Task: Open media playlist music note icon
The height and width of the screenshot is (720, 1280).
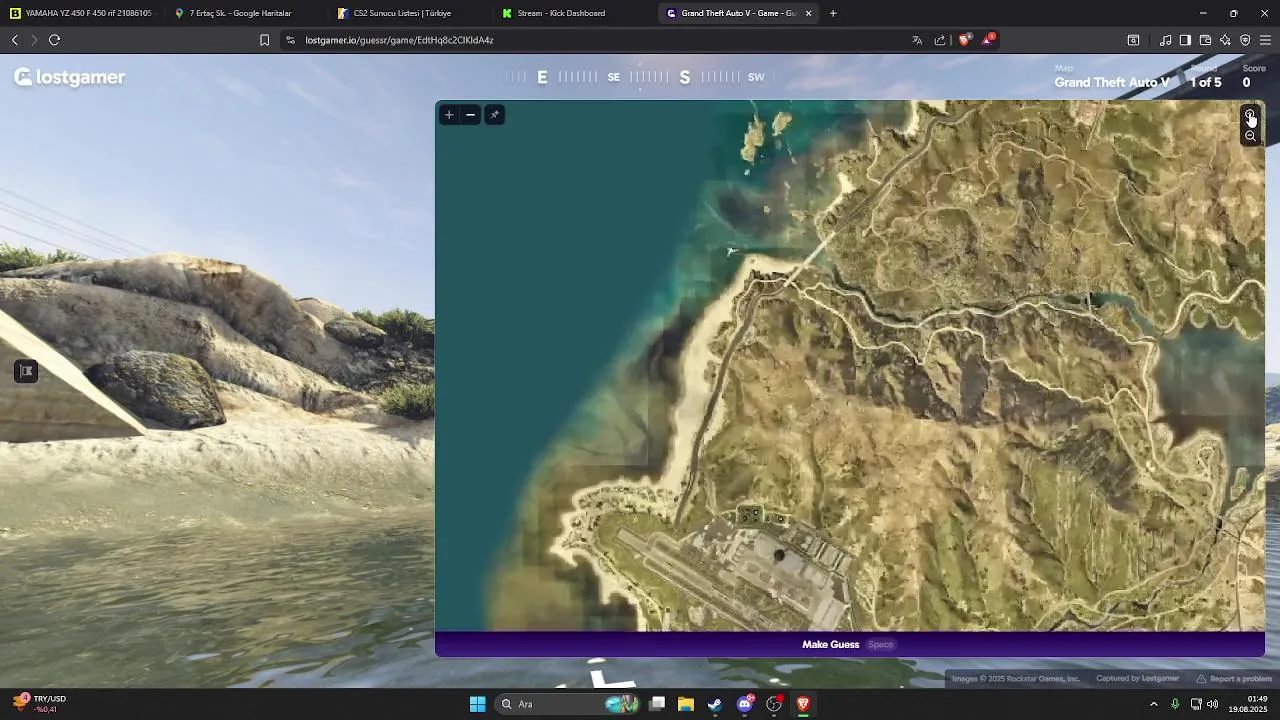Action: tap(1165, 40)
